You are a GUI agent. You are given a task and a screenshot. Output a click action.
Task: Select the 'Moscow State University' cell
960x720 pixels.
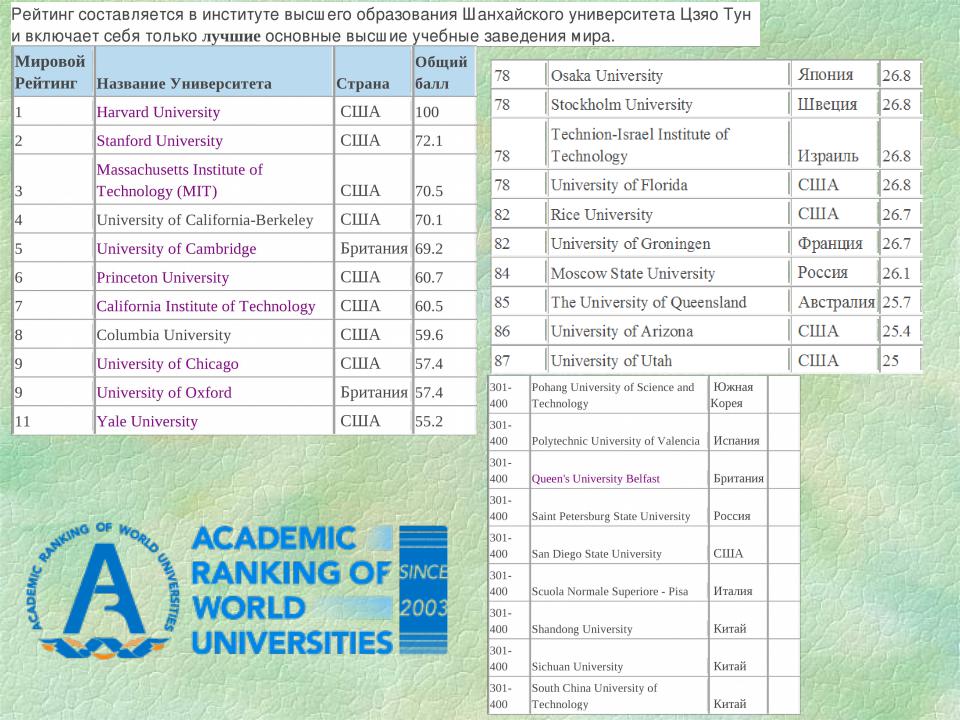[x=667, y=273]
